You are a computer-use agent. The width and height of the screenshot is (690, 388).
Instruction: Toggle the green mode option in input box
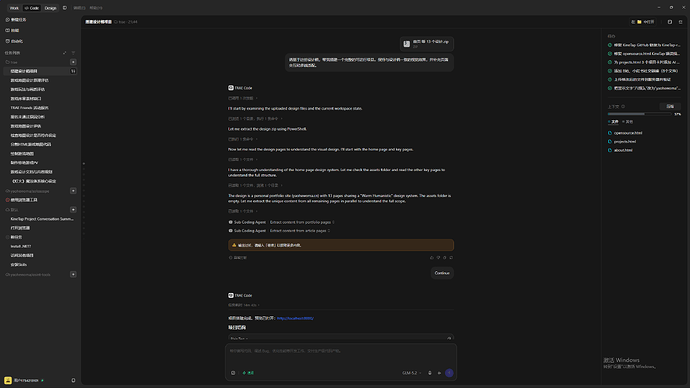[x=248, y=373]
